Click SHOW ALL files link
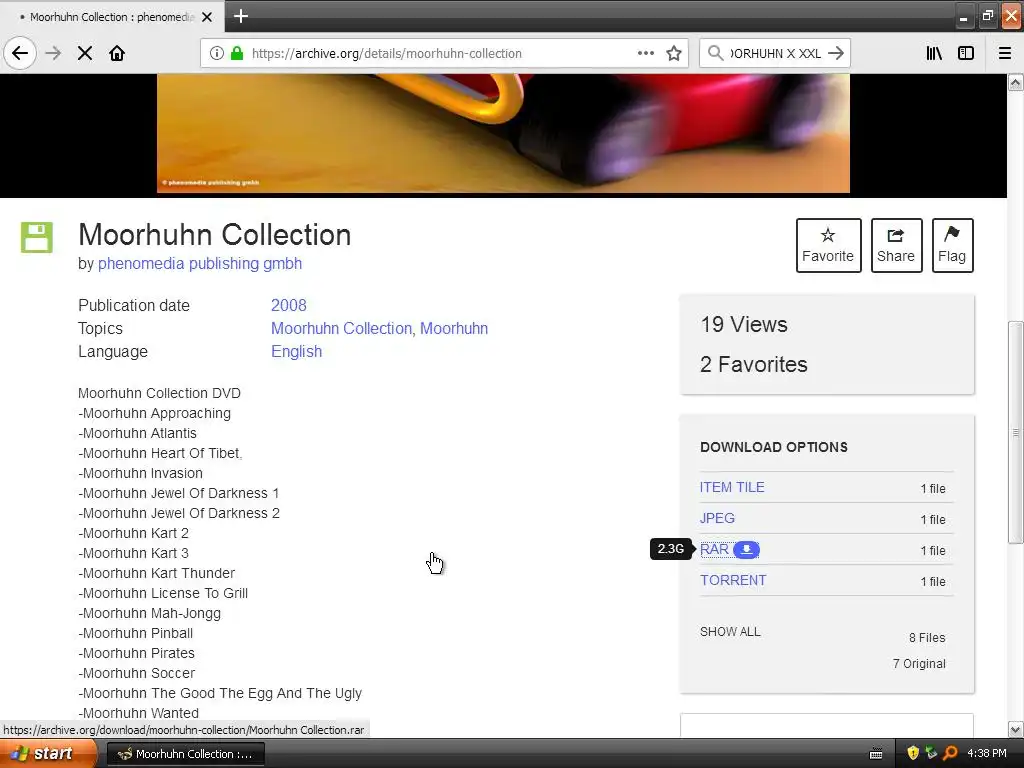 (730, 632)
